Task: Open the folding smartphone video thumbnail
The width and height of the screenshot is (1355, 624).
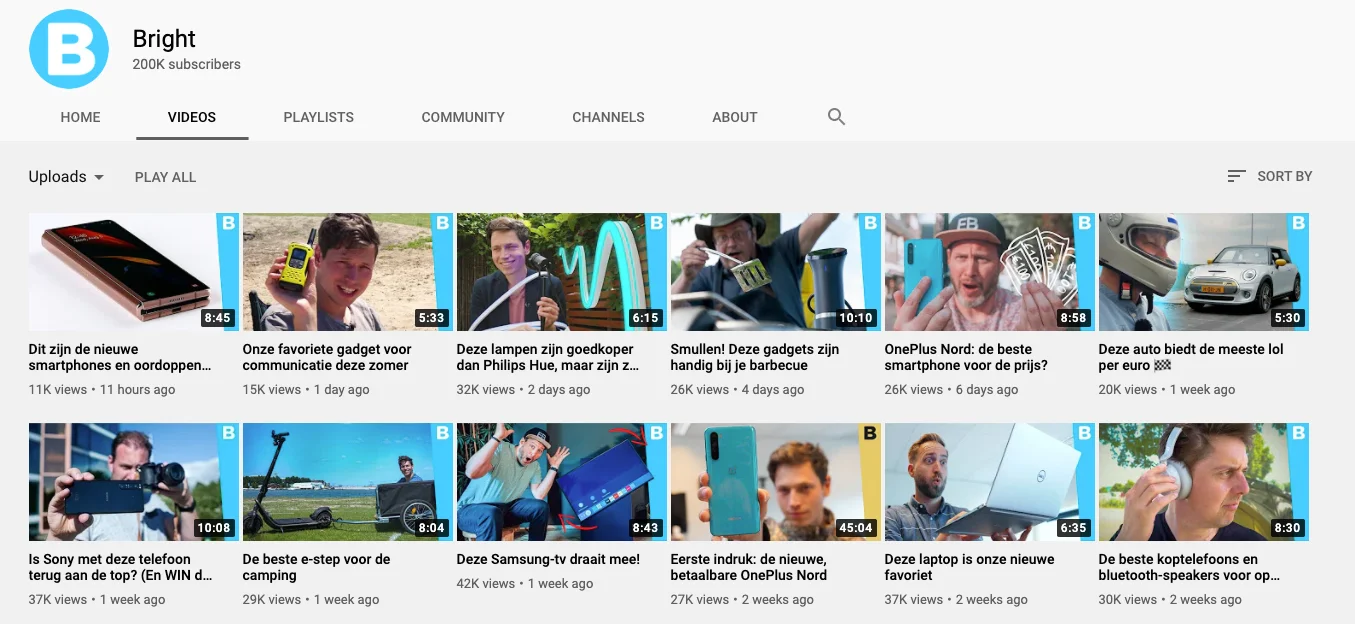Action: pos(133,272)
